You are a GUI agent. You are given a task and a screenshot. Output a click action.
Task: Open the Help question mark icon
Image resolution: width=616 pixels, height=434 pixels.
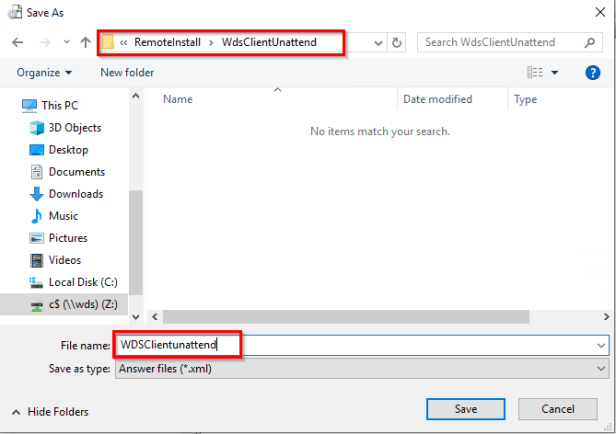click(x=593, y=72)
